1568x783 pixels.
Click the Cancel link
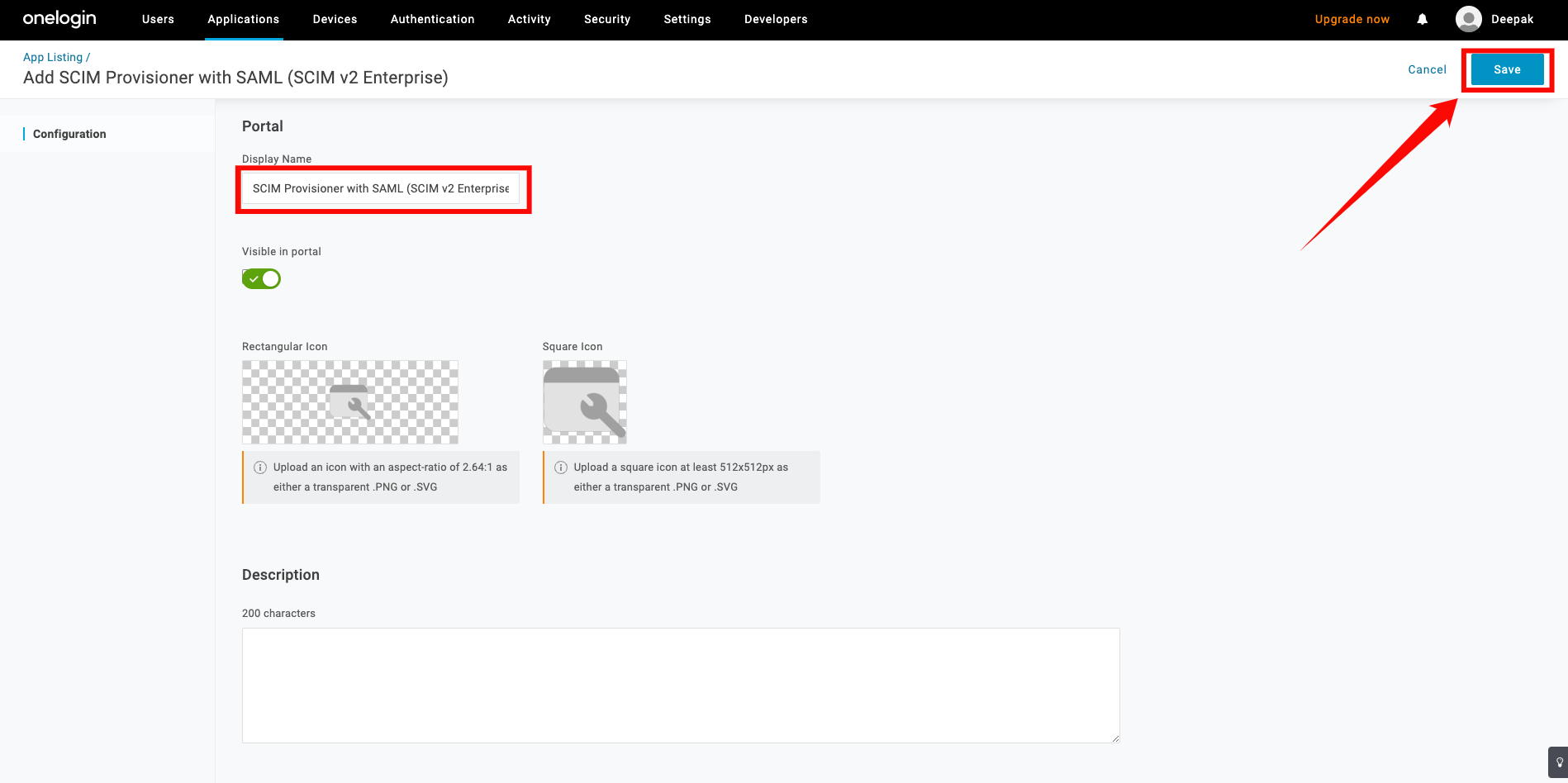pyautogui.click(x=1427, y=69)
